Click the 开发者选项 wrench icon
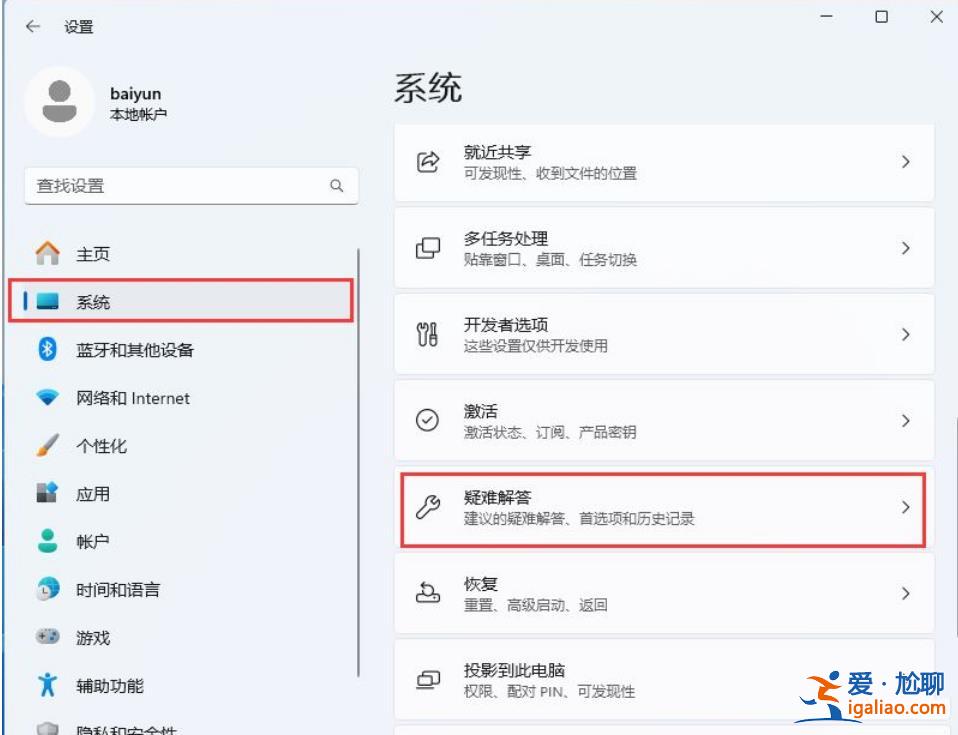The height and width of the screenshot is (735, 958). tap(429, 334)
